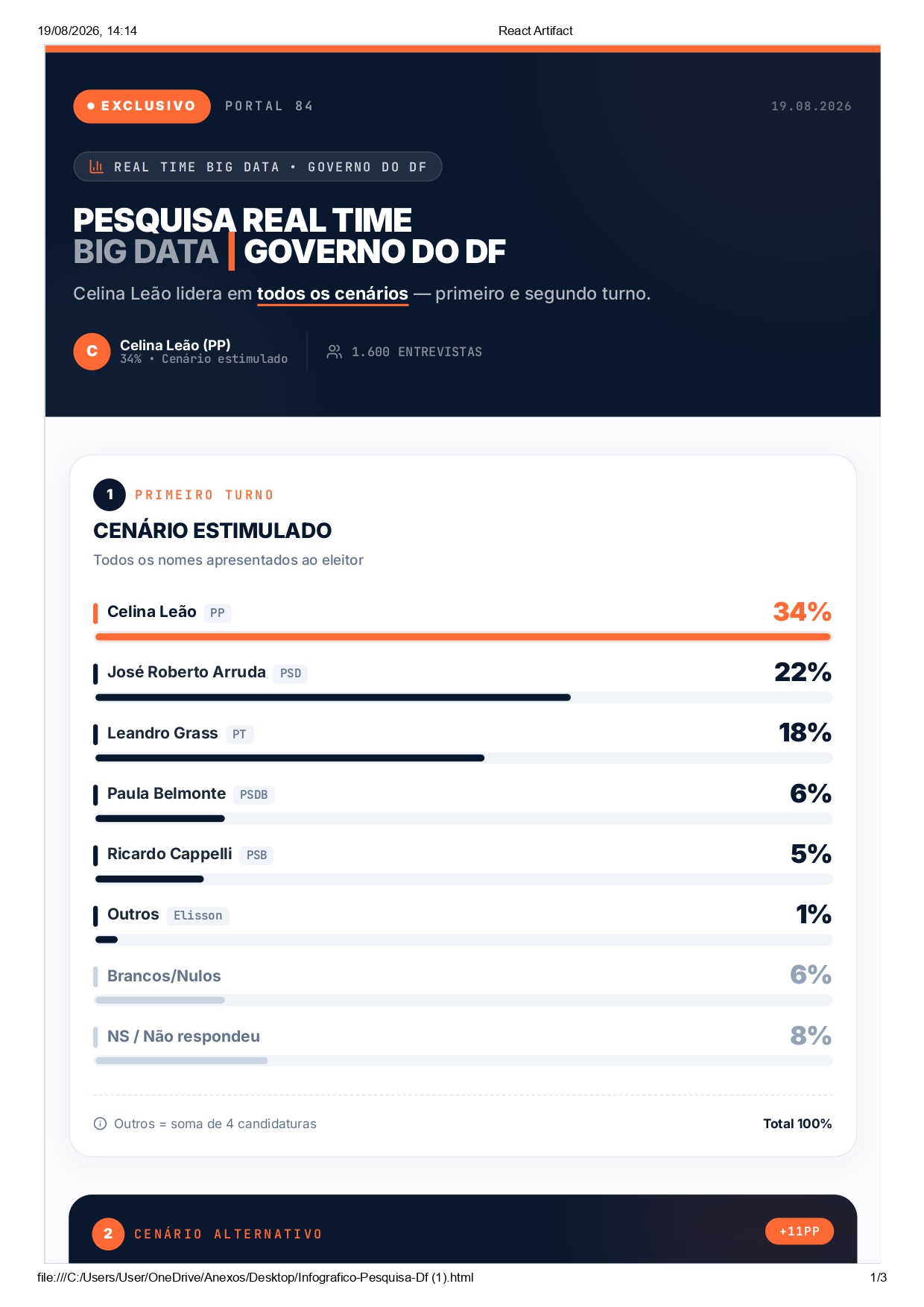Click the underlined 'todos os cenários' text
This screenshot has height=1307, width=924.
tap(332, 294)
